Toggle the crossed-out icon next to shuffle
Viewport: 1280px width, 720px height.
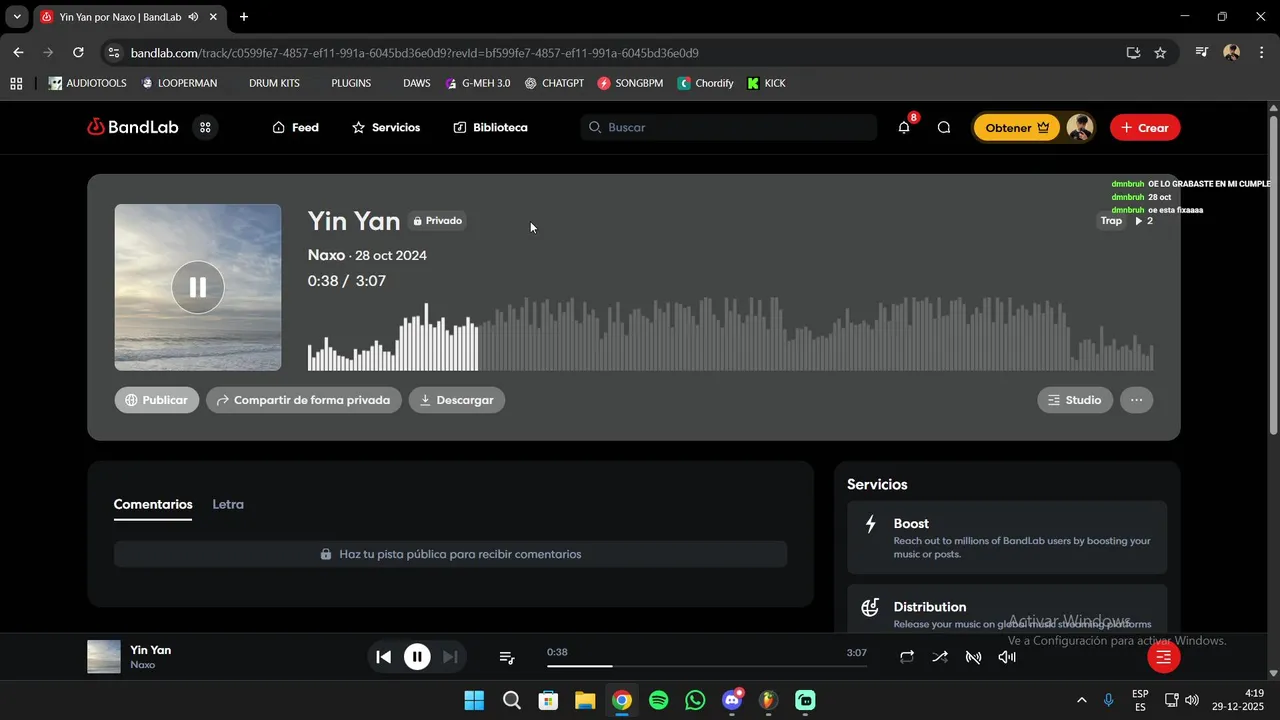[x=973, y=657]
